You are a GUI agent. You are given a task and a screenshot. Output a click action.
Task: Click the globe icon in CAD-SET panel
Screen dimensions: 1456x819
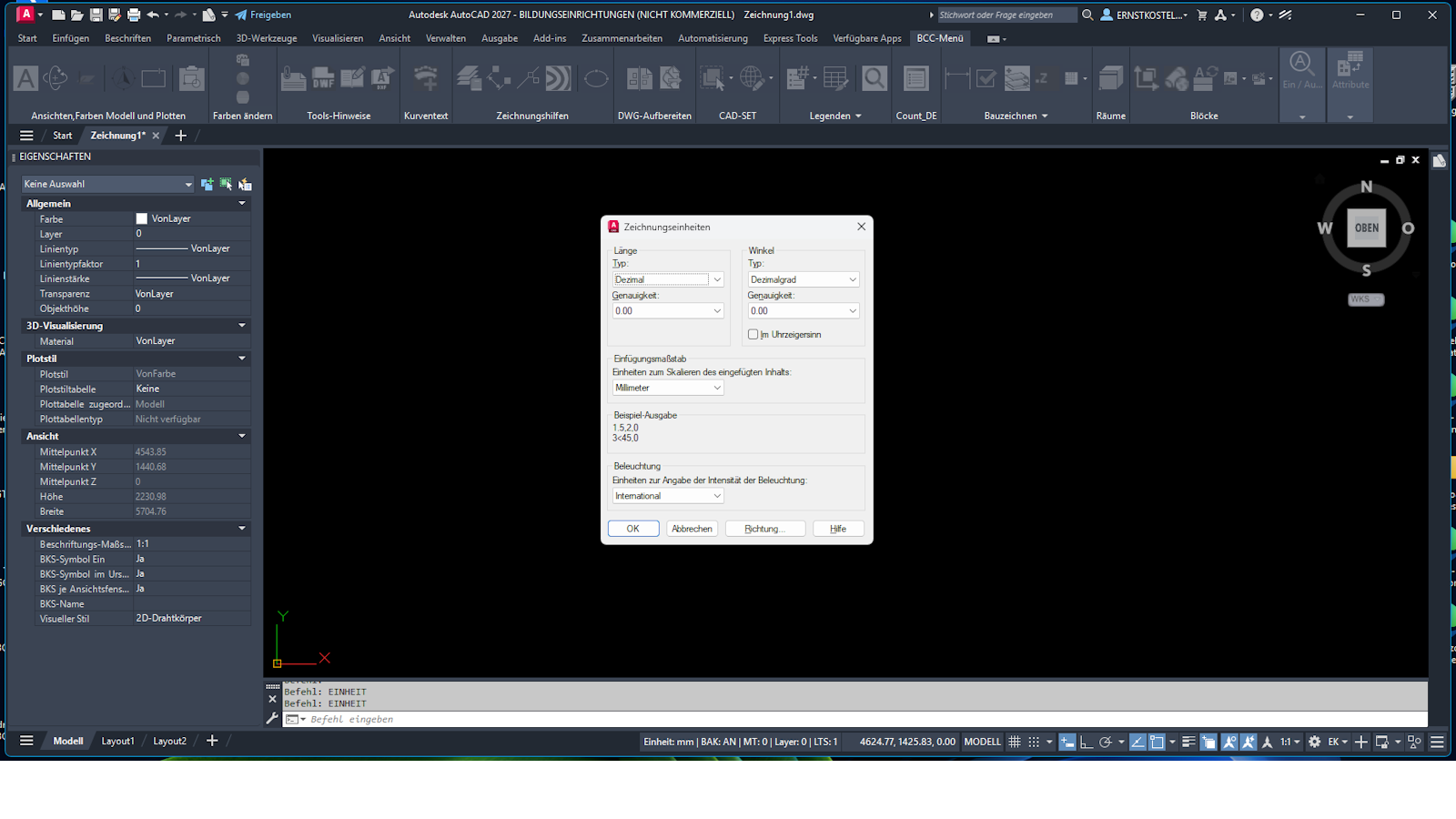(752, 79)
